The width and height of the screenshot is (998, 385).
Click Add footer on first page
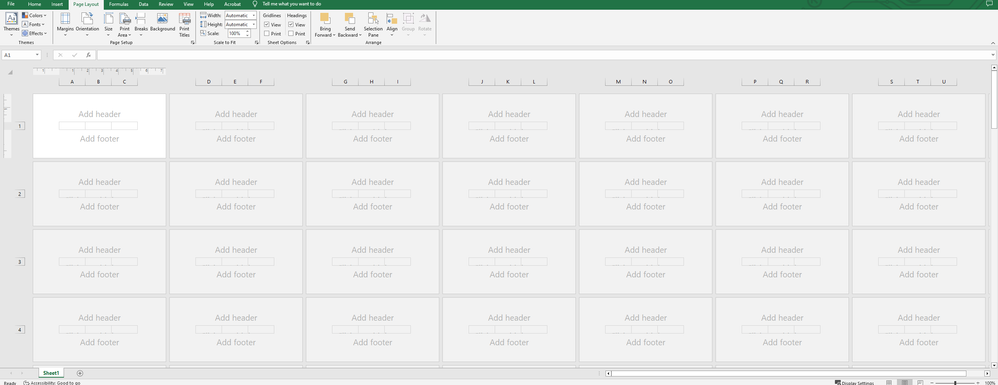99,139
